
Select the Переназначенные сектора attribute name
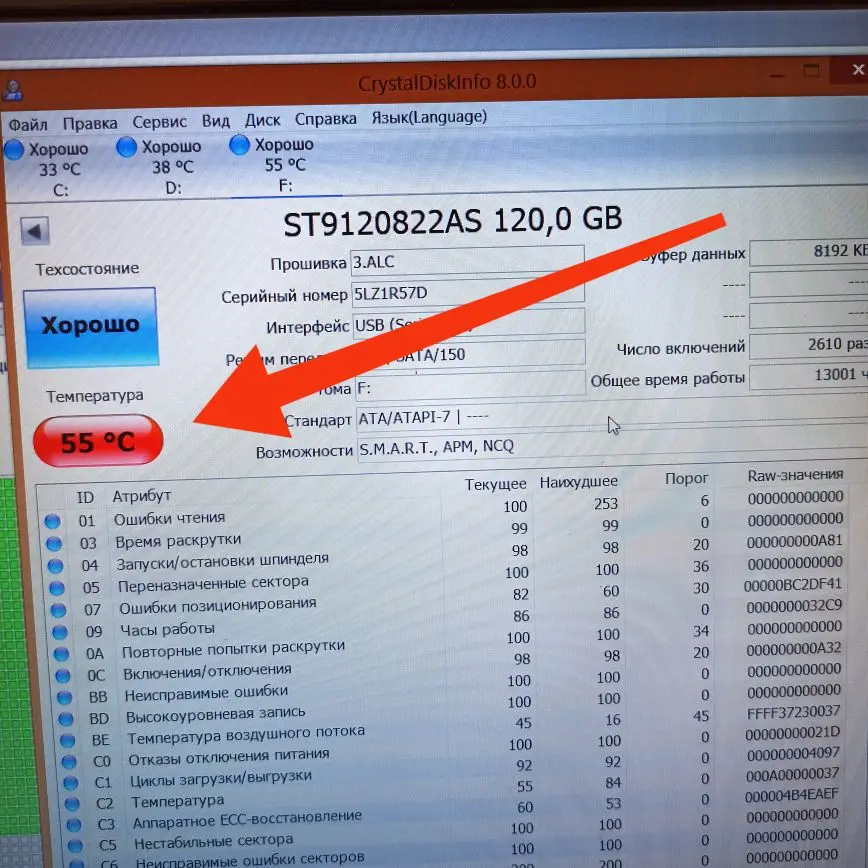click(x=213, y=583)
